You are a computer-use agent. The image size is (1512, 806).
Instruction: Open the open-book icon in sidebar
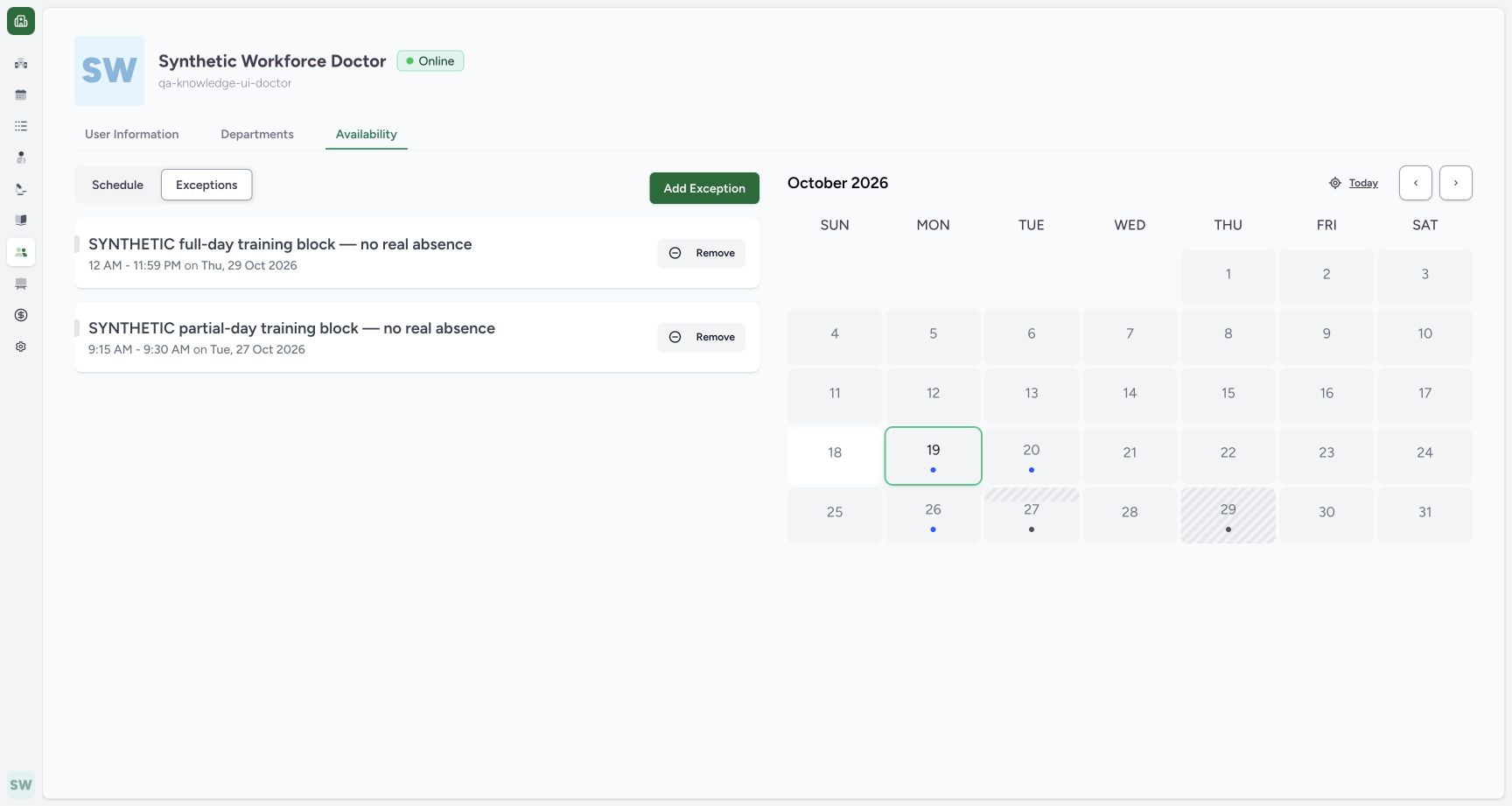pyautogui.click(x=21, y=221)
